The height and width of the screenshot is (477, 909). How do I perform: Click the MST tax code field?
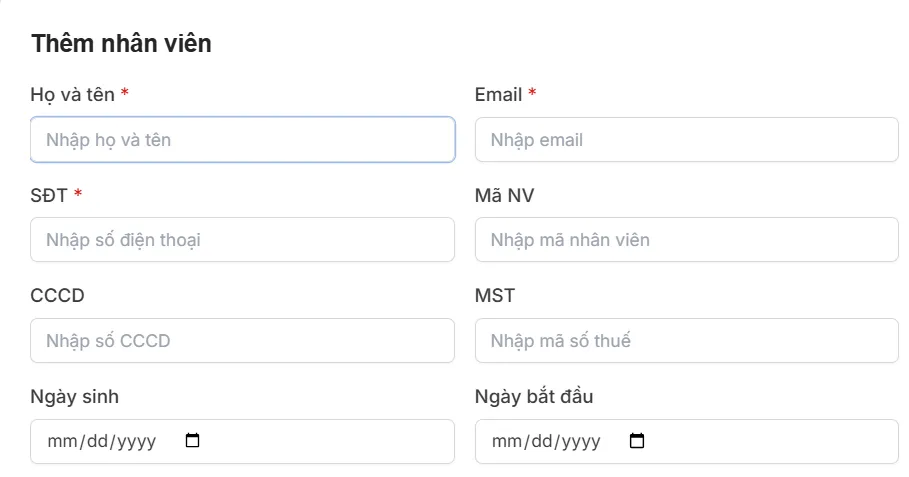[686, 341]
